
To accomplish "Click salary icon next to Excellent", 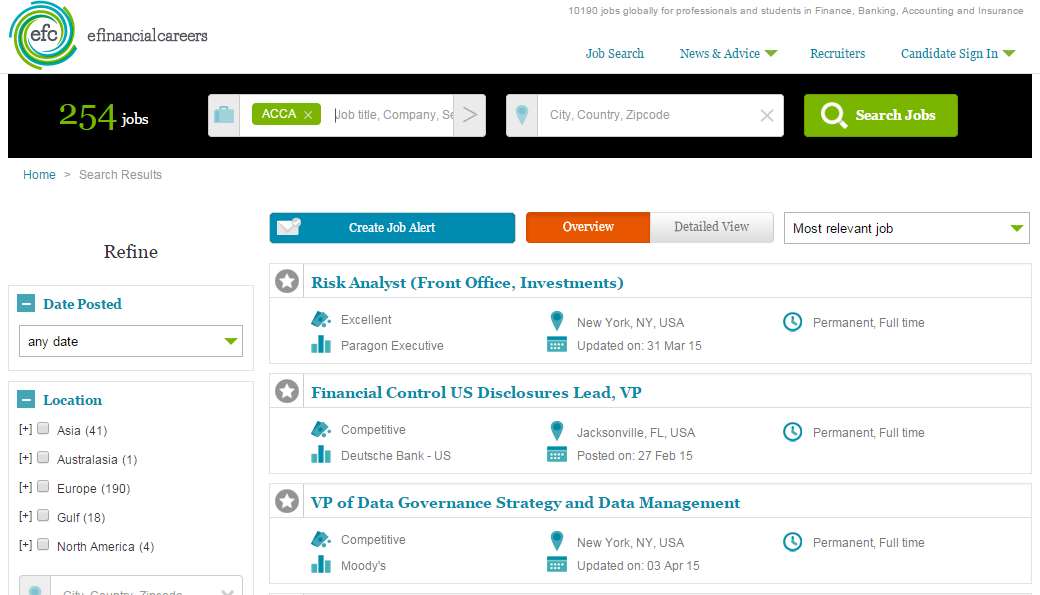I will (x=320, y=319).
